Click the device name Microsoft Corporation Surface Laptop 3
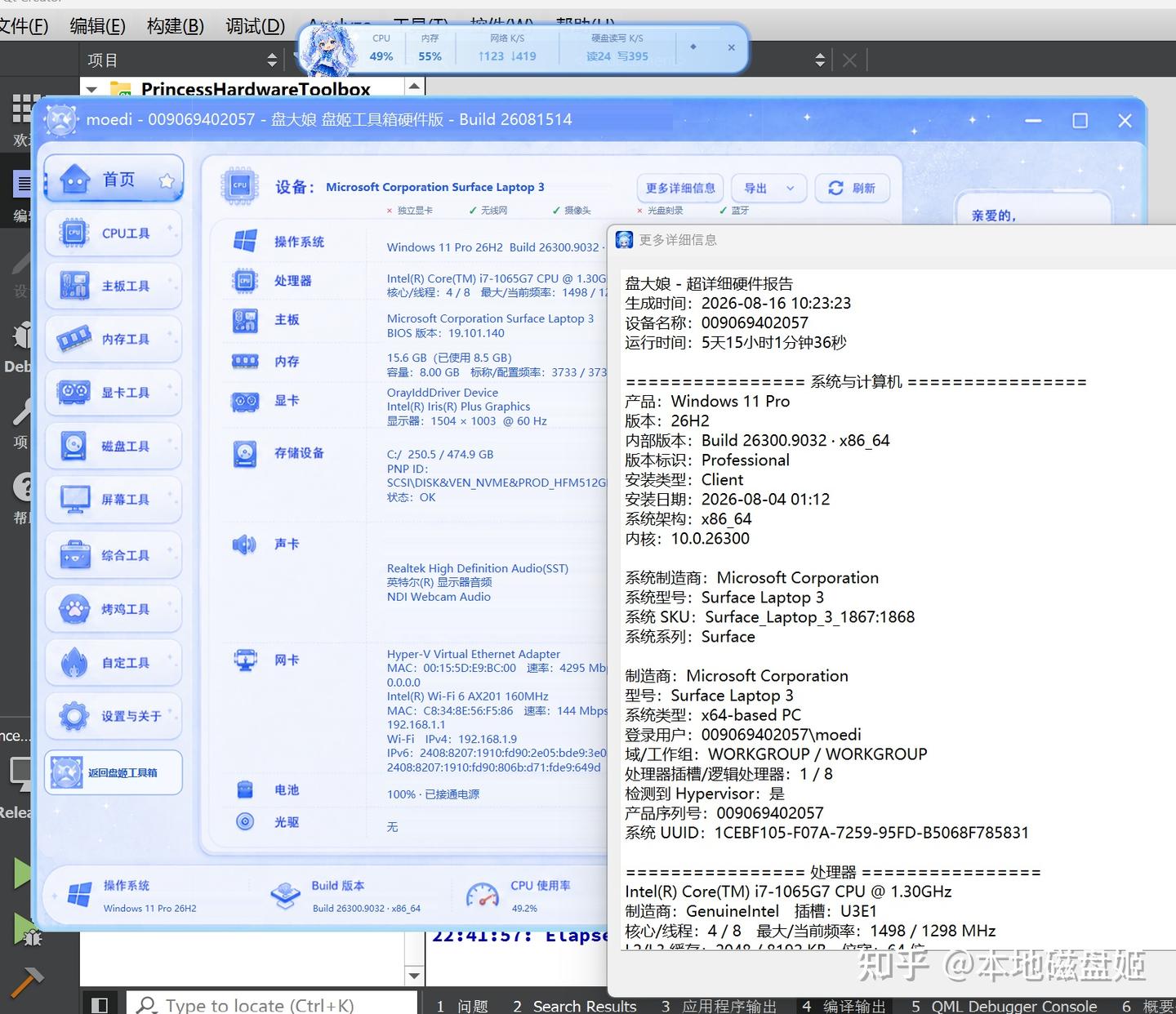This screenshot has width=1176, height=1014. point(435,187)
